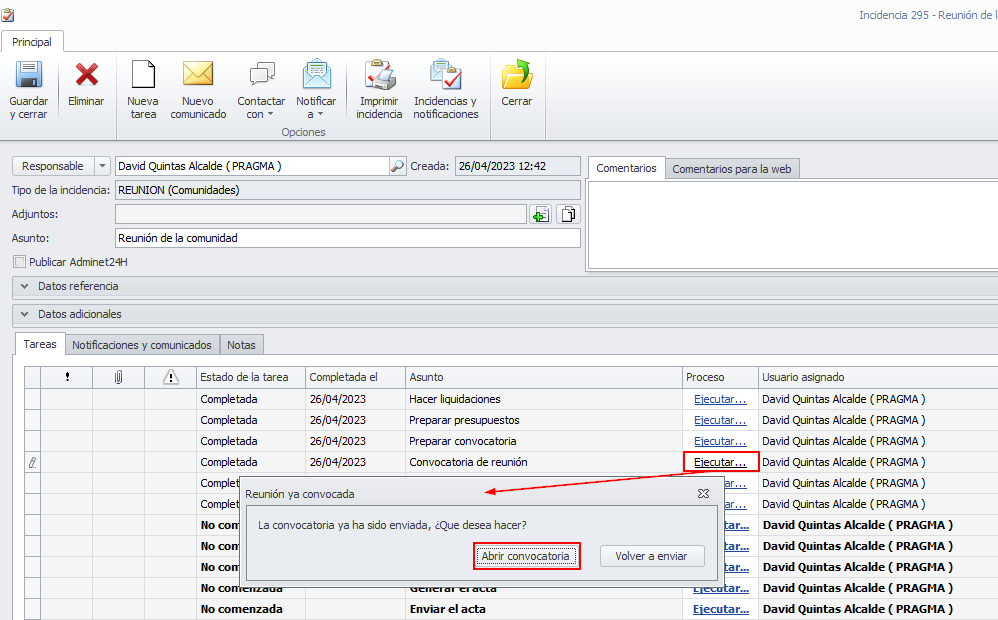Image resolution: width=998 pixels, height=620 pixels.
Task: Click the Adjuntos field
Action: pos(321,215)
